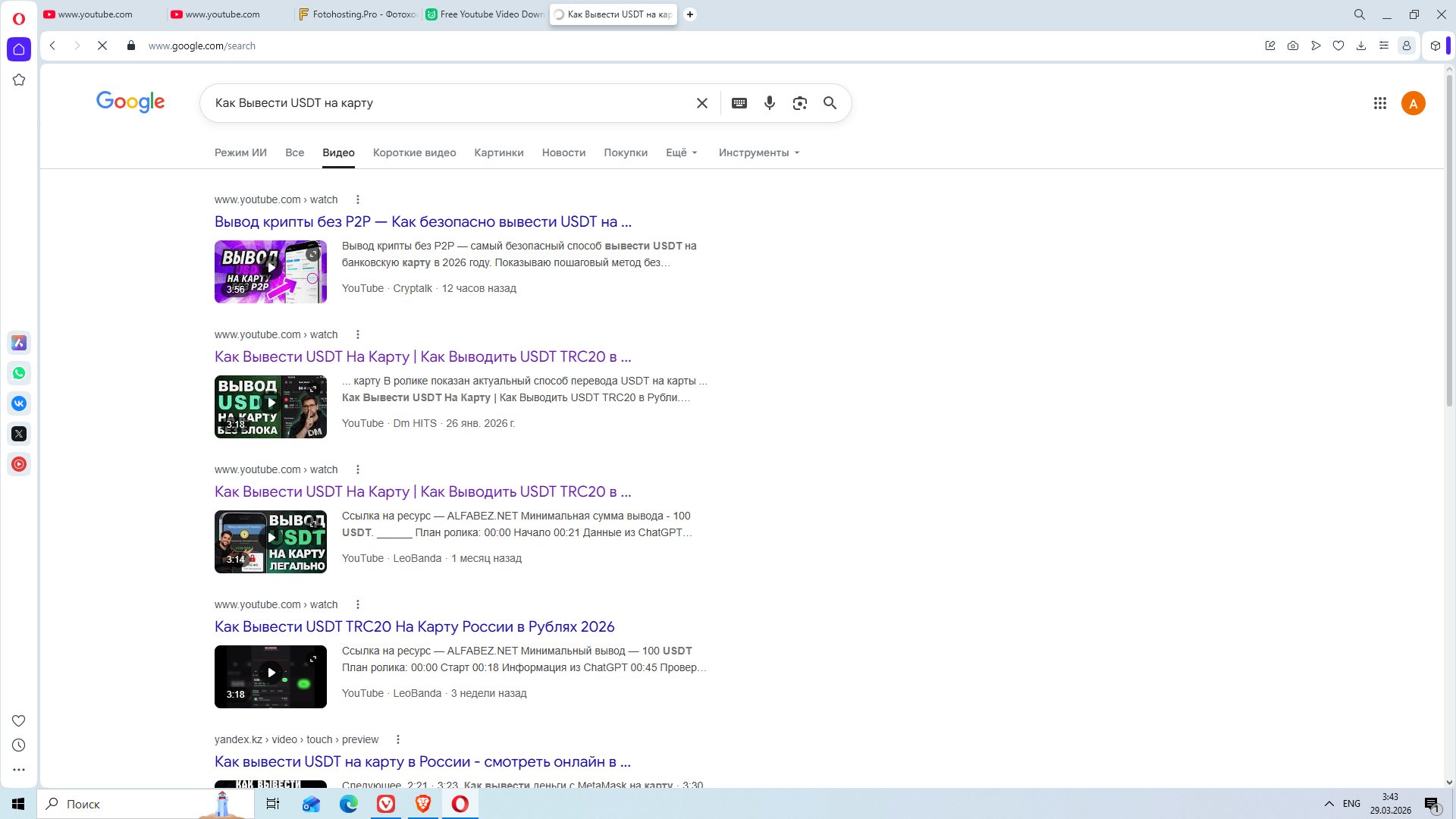
Task: Open Opera downloads icon in the toolbar
Action: click(x=1361, y=45)
